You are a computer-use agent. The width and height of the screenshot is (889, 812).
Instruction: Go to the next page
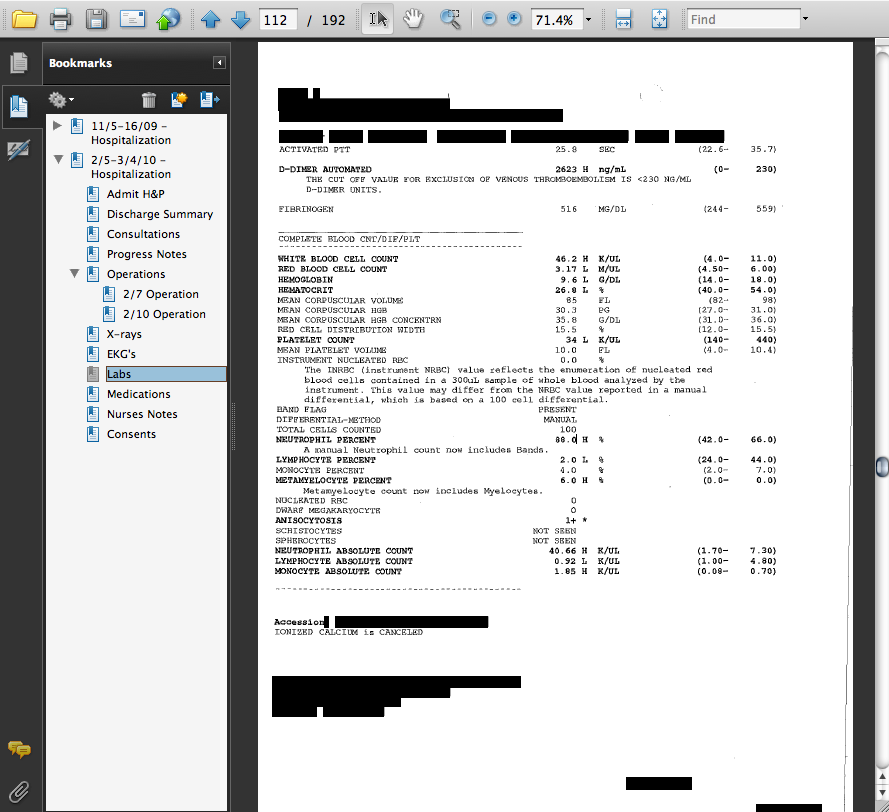point(240,19)
